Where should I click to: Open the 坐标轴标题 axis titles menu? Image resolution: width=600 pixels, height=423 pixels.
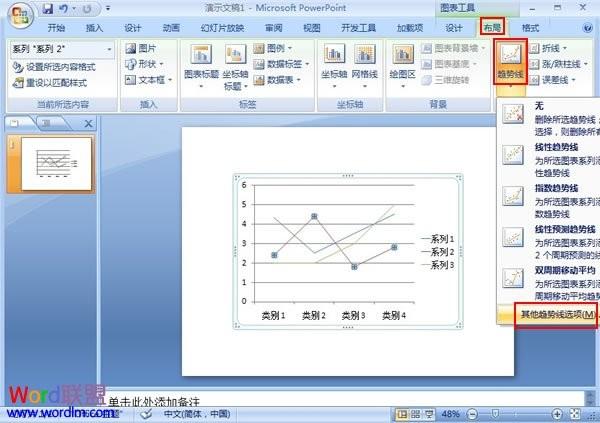[x=235, y=66]
